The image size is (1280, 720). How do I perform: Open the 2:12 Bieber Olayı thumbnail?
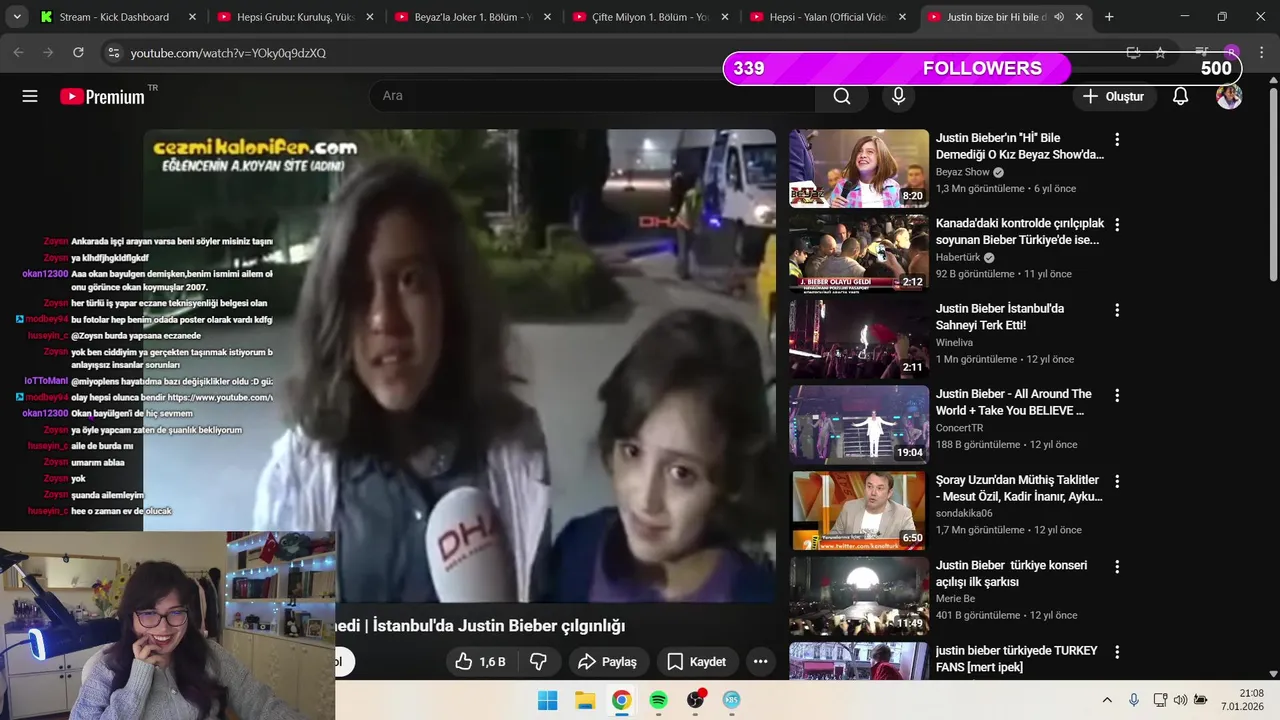click(x=859, y=254)
